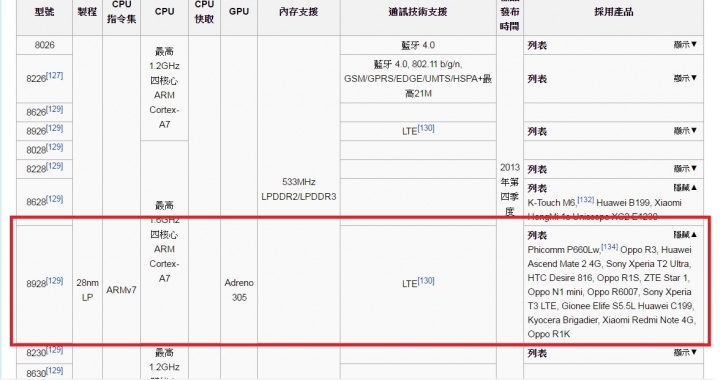720x380 pixels.
Task: Open reference [129] next to 8926
Action: tap(55, 128)
